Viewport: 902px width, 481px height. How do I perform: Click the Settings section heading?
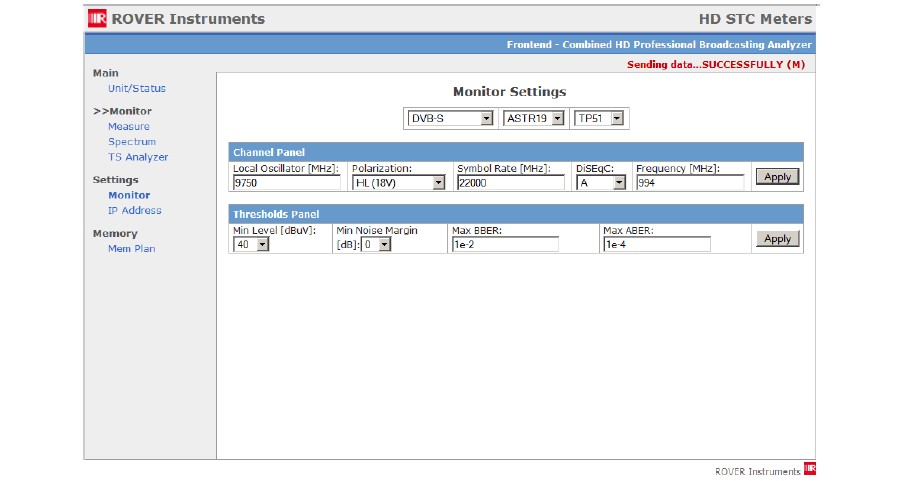[116, 180]
